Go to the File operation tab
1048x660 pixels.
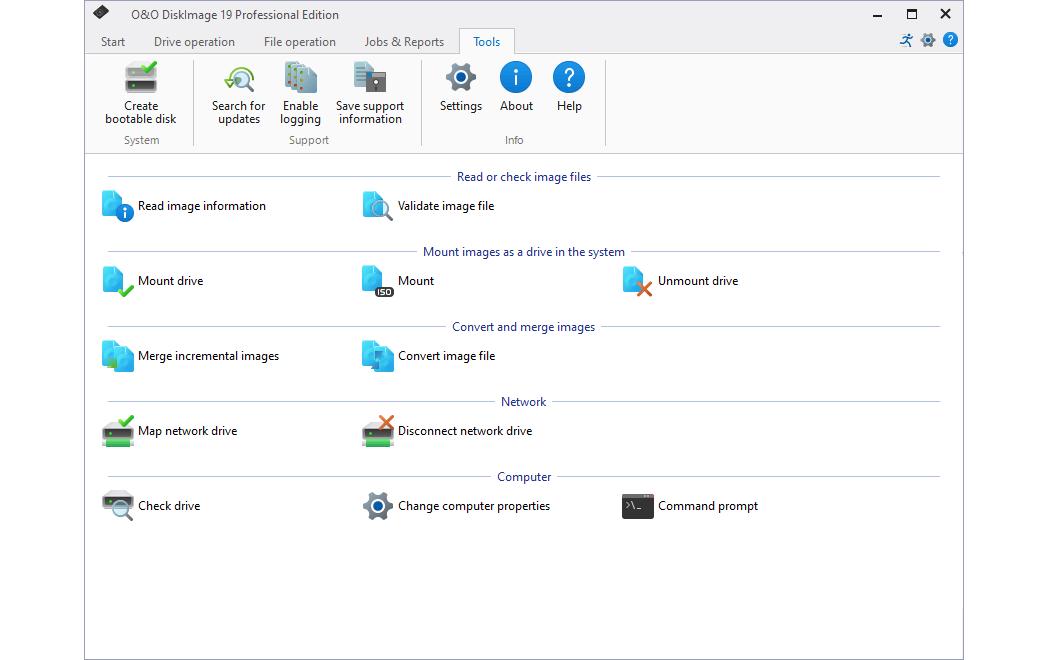tap(299, 41)
